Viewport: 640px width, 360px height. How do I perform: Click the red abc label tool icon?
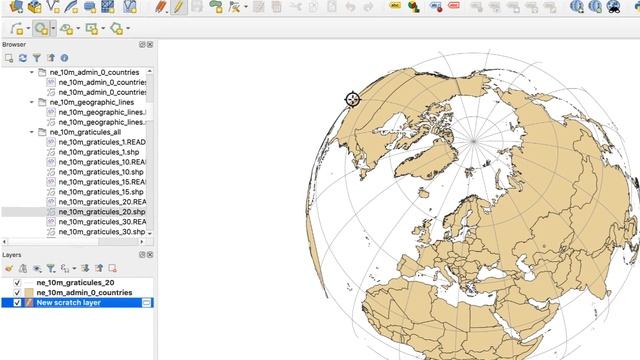coord(454,6)
